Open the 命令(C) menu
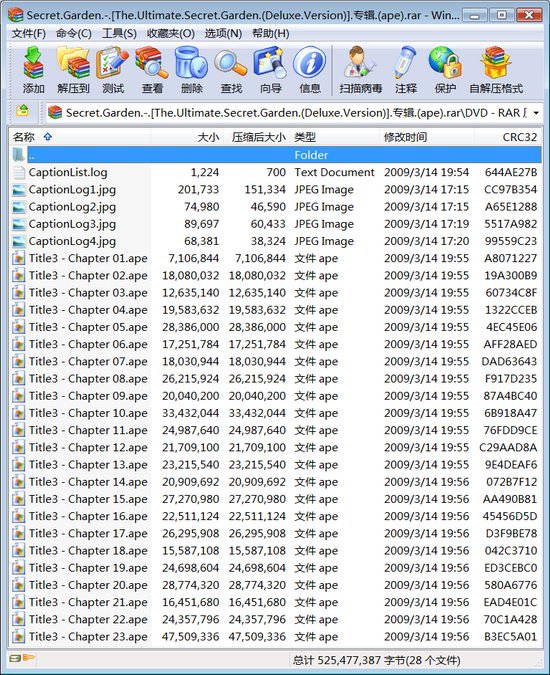 click(74, 33)
